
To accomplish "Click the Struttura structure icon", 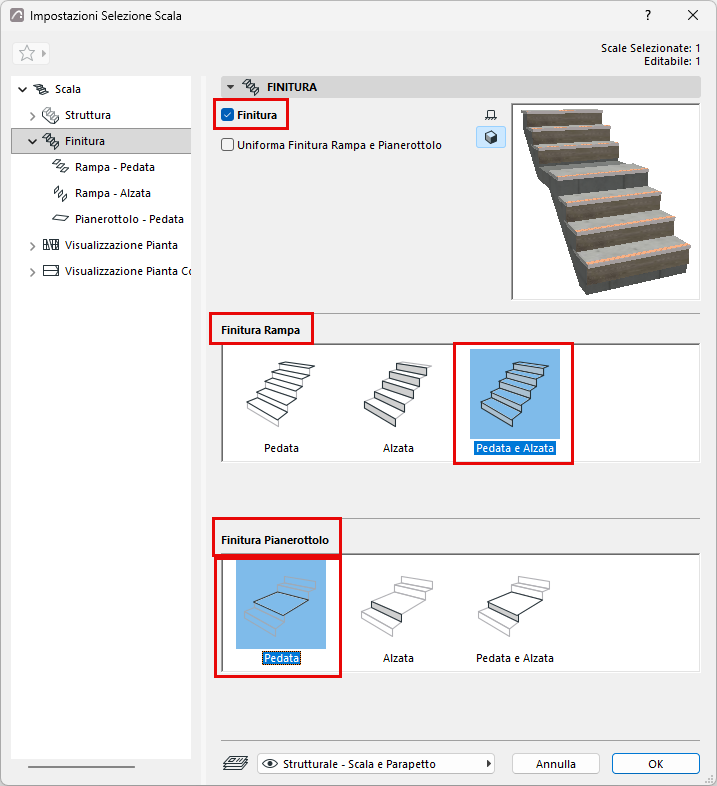I will pyautogui.click(x=50, y=115).
